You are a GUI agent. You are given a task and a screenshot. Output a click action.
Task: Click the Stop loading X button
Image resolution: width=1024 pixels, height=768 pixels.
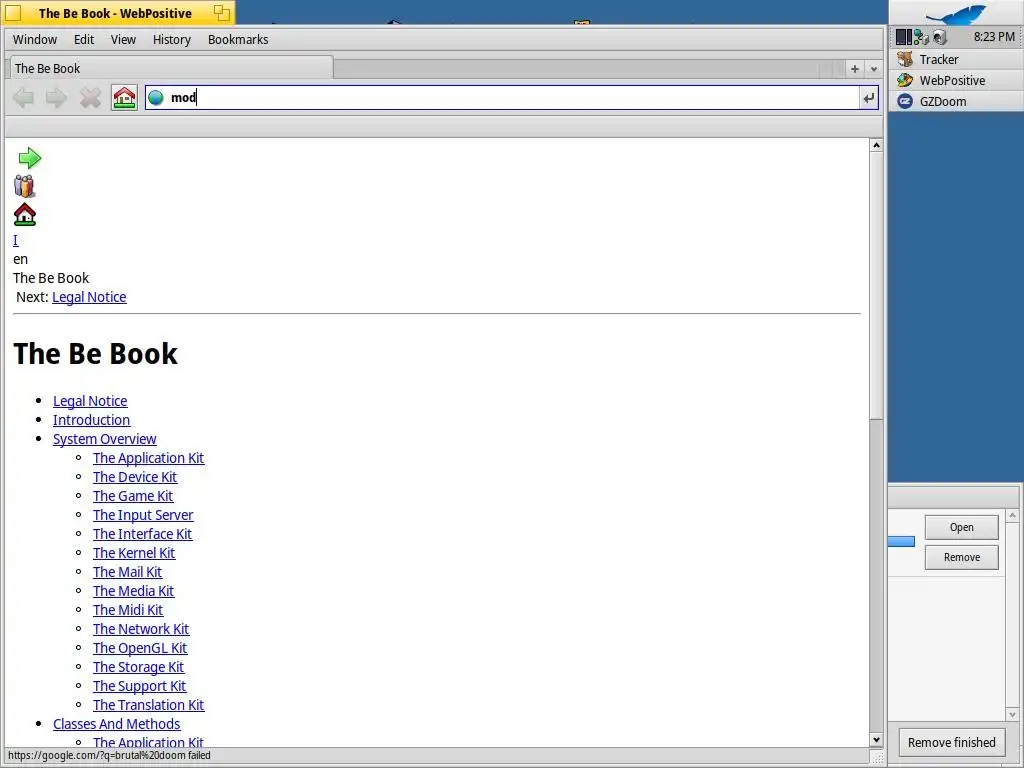(90, 98)
